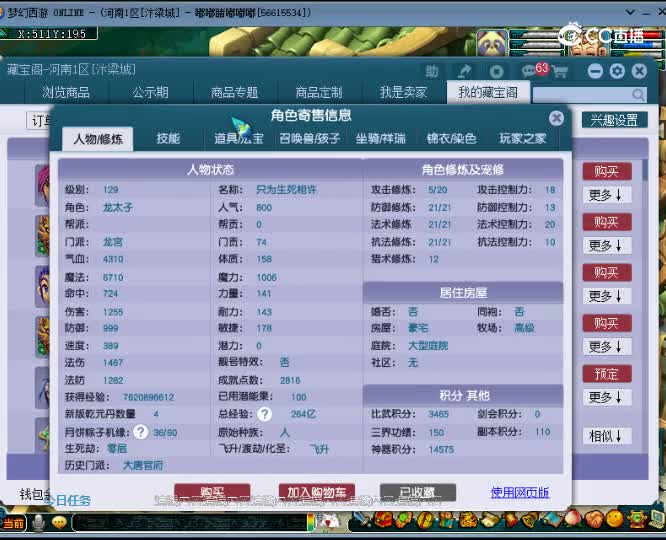Click the question mark beside 总经验
Screen dimensions: 666x540
coord(265,414)
